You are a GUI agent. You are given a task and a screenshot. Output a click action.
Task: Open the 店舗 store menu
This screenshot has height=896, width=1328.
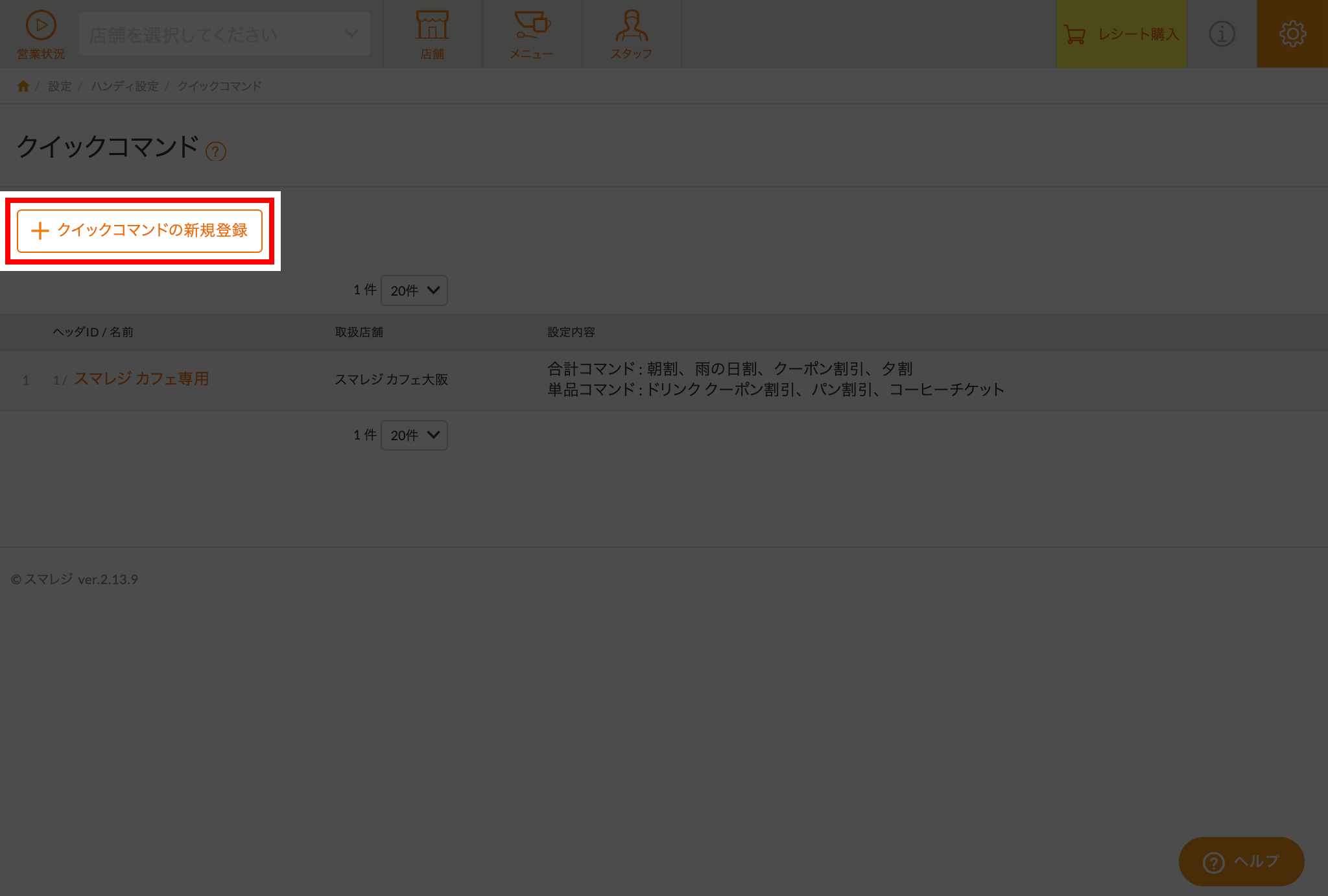click(433, 34)
